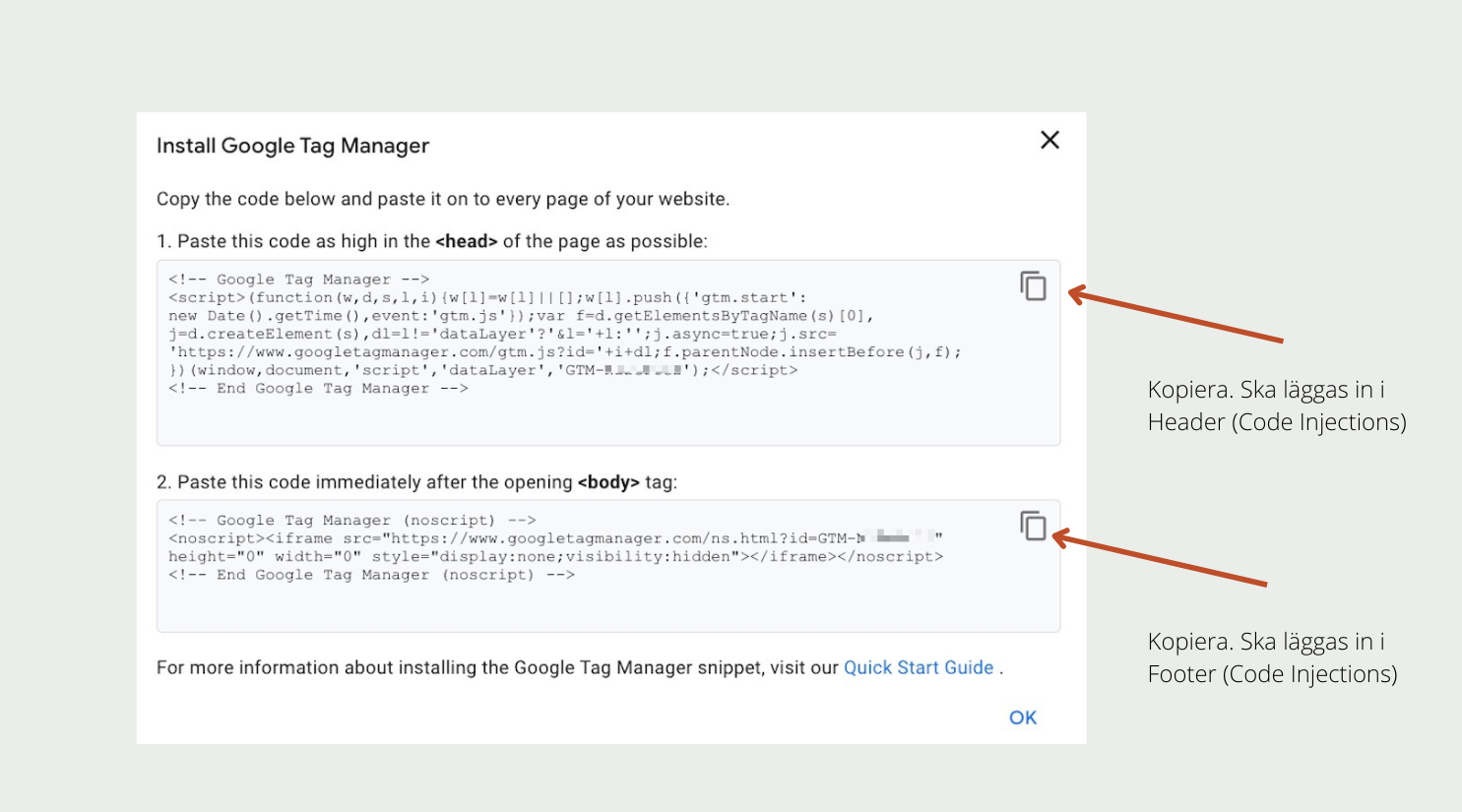
Task: Click the blurred GTM ID in head snippet
Action: point(644,371)
